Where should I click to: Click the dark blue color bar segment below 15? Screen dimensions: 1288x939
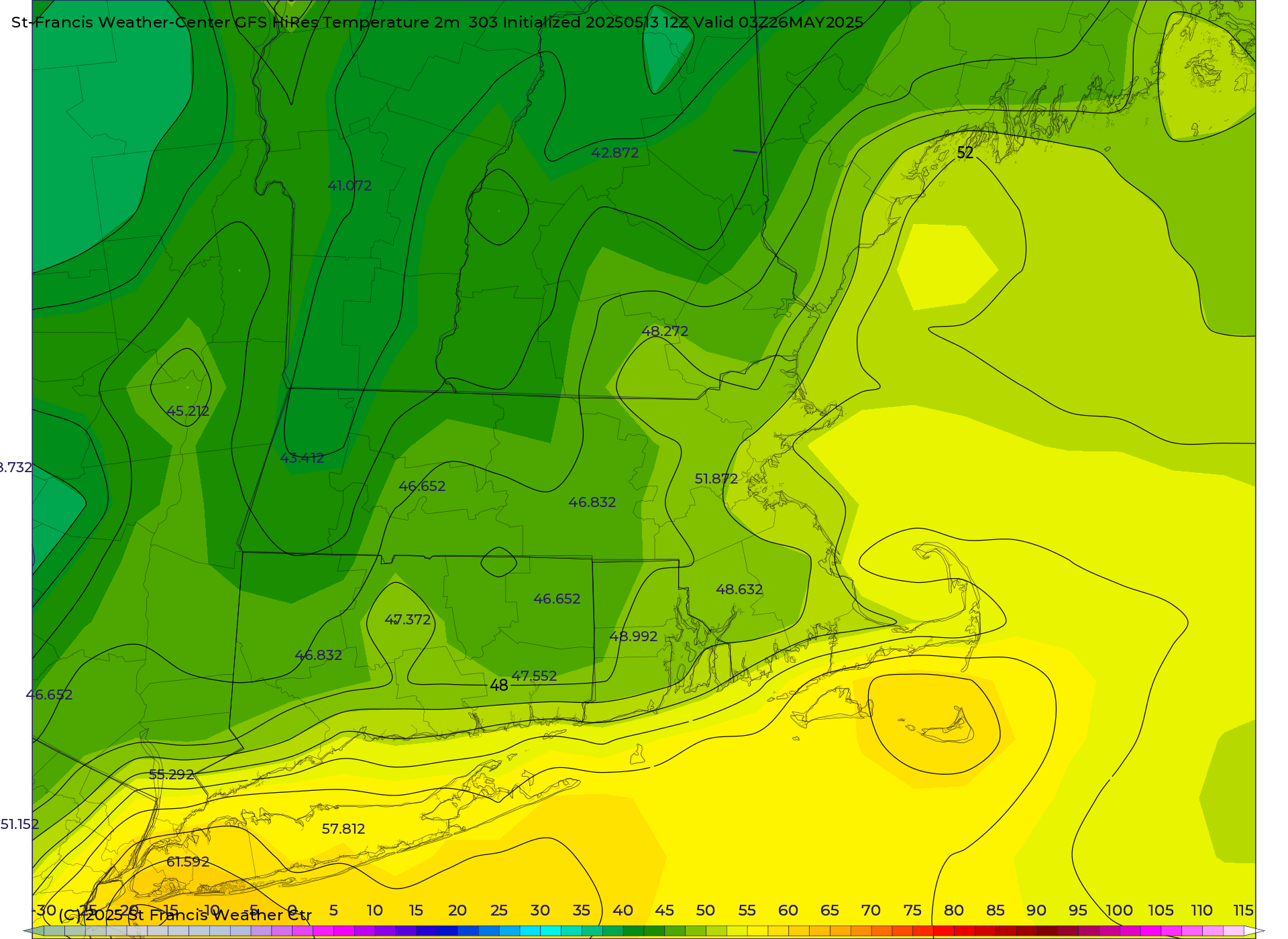427,931
